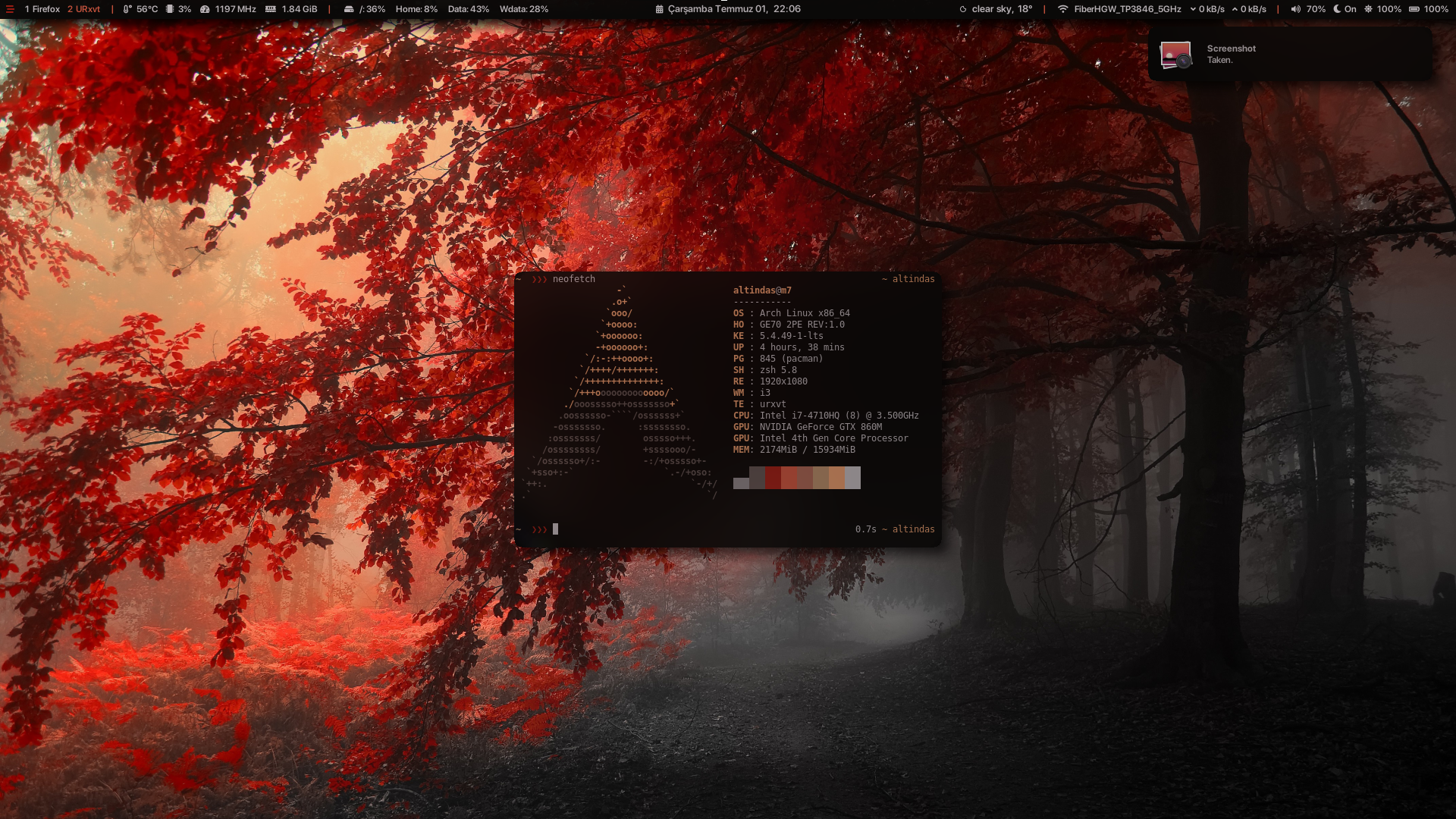Image resolution: width=1456 pixels, height=819 pixels.
Task: Click the dark red neofetch color block
Action: click(773, 478)
